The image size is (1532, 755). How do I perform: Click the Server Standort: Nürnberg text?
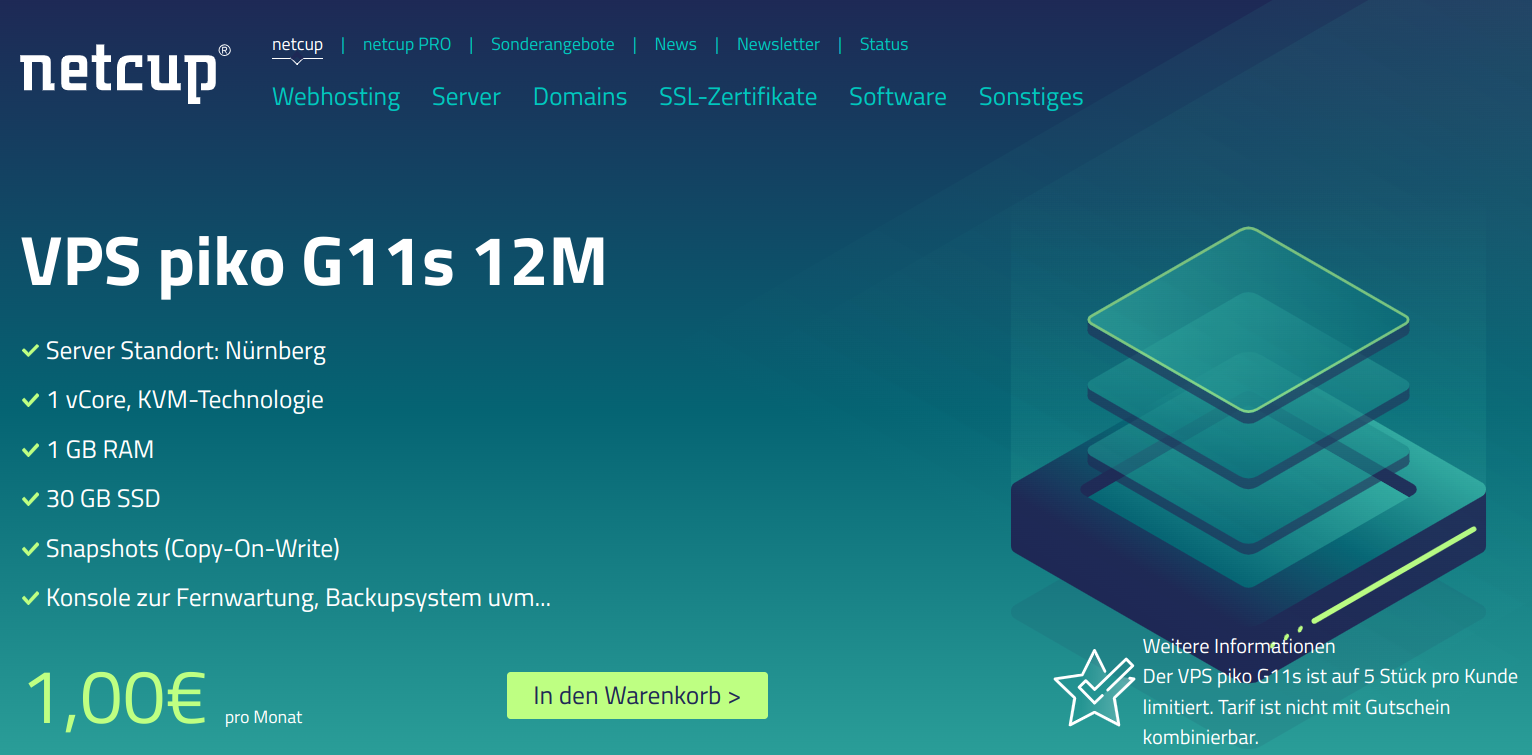click(186, 351)
